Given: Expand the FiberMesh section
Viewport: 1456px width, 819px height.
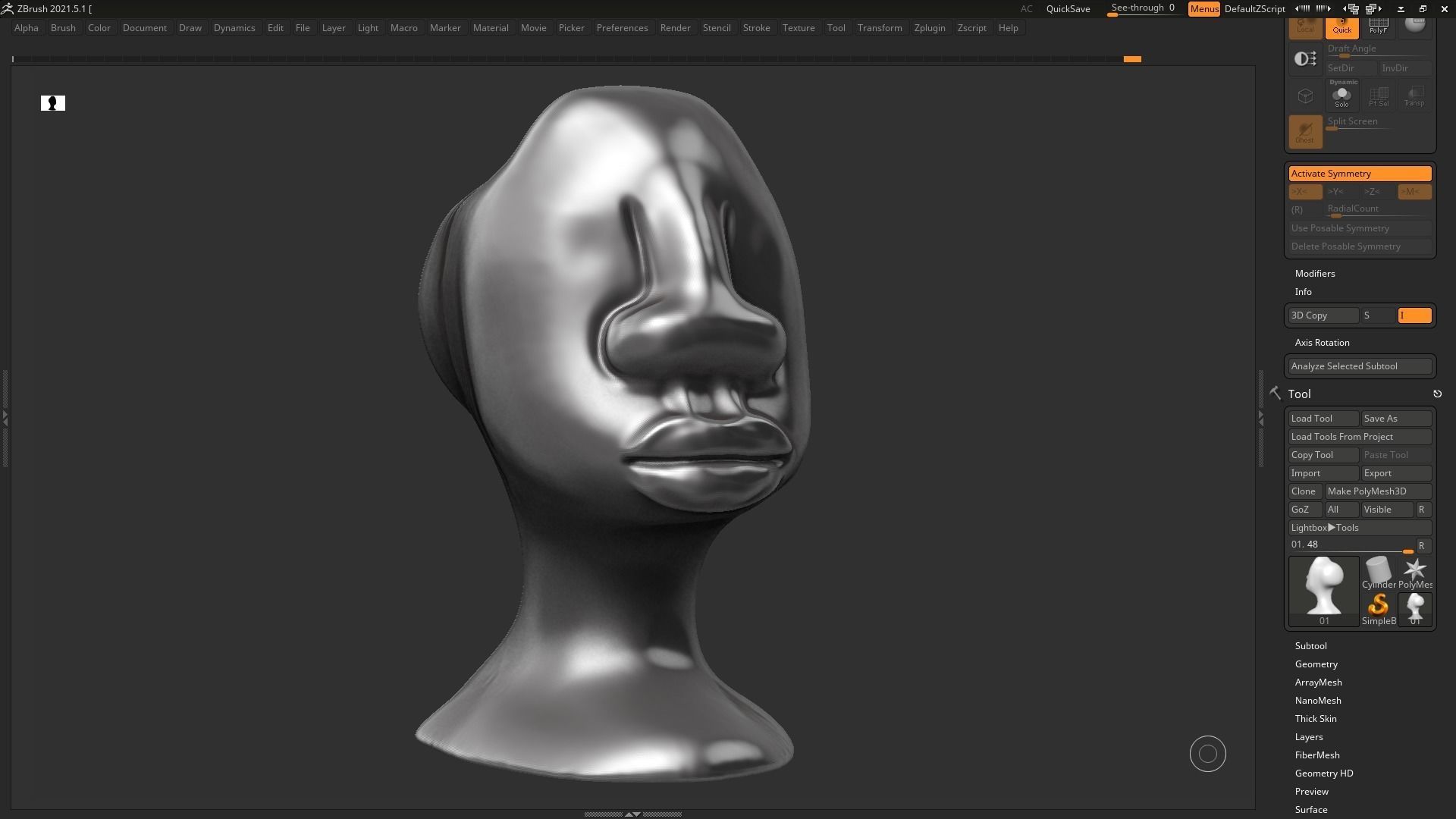Looking at the screenshot, I should coord(1317,755).
